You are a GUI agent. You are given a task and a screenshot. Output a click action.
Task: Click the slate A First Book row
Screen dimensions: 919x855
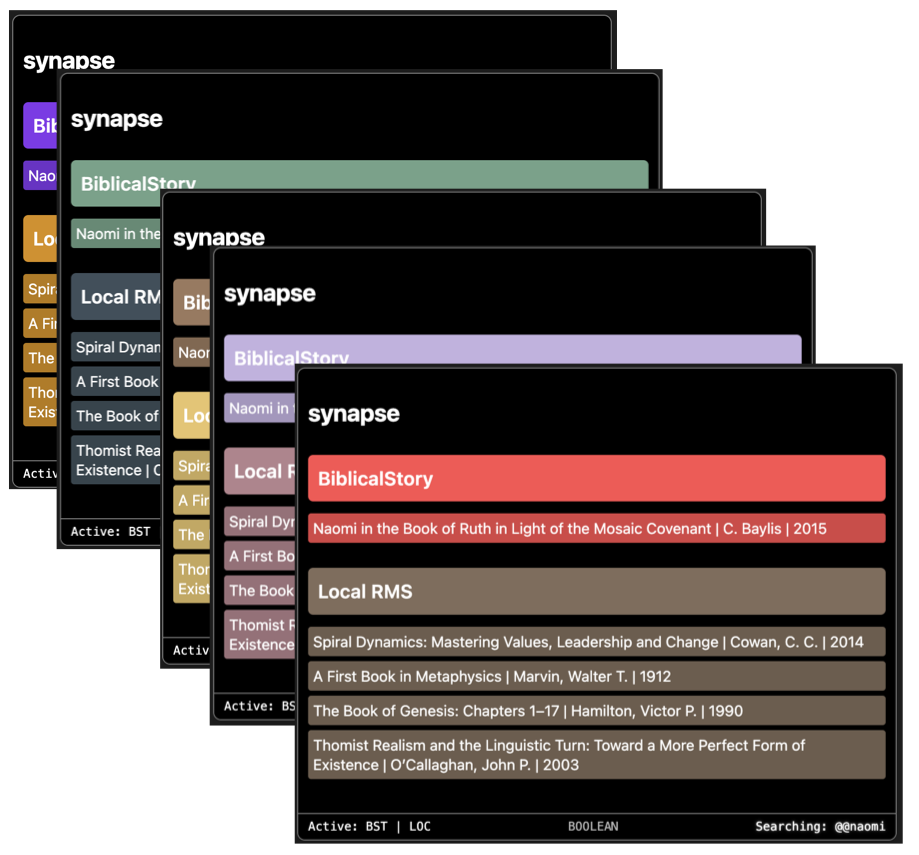pos(116,382)
